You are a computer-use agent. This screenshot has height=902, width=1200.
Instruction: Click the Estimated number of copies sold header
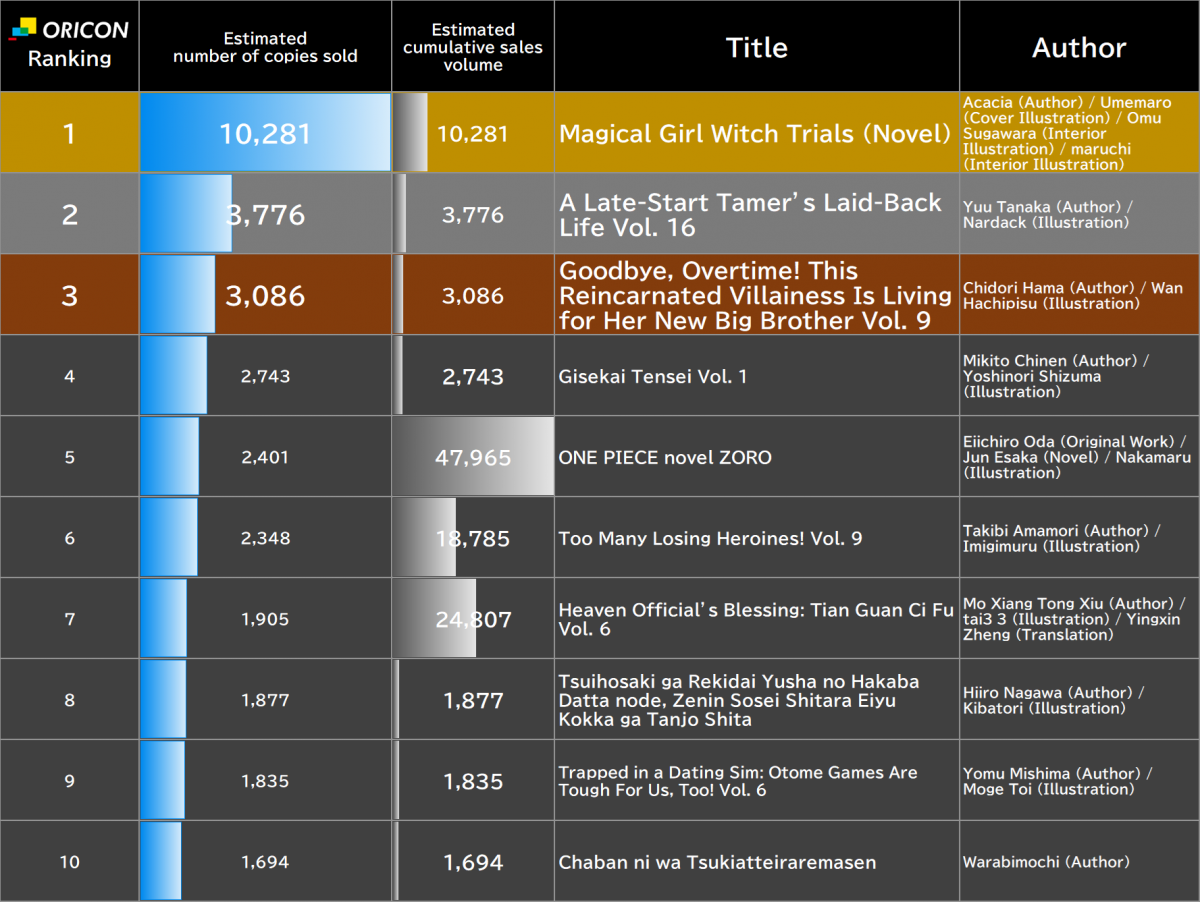[265, 47]
